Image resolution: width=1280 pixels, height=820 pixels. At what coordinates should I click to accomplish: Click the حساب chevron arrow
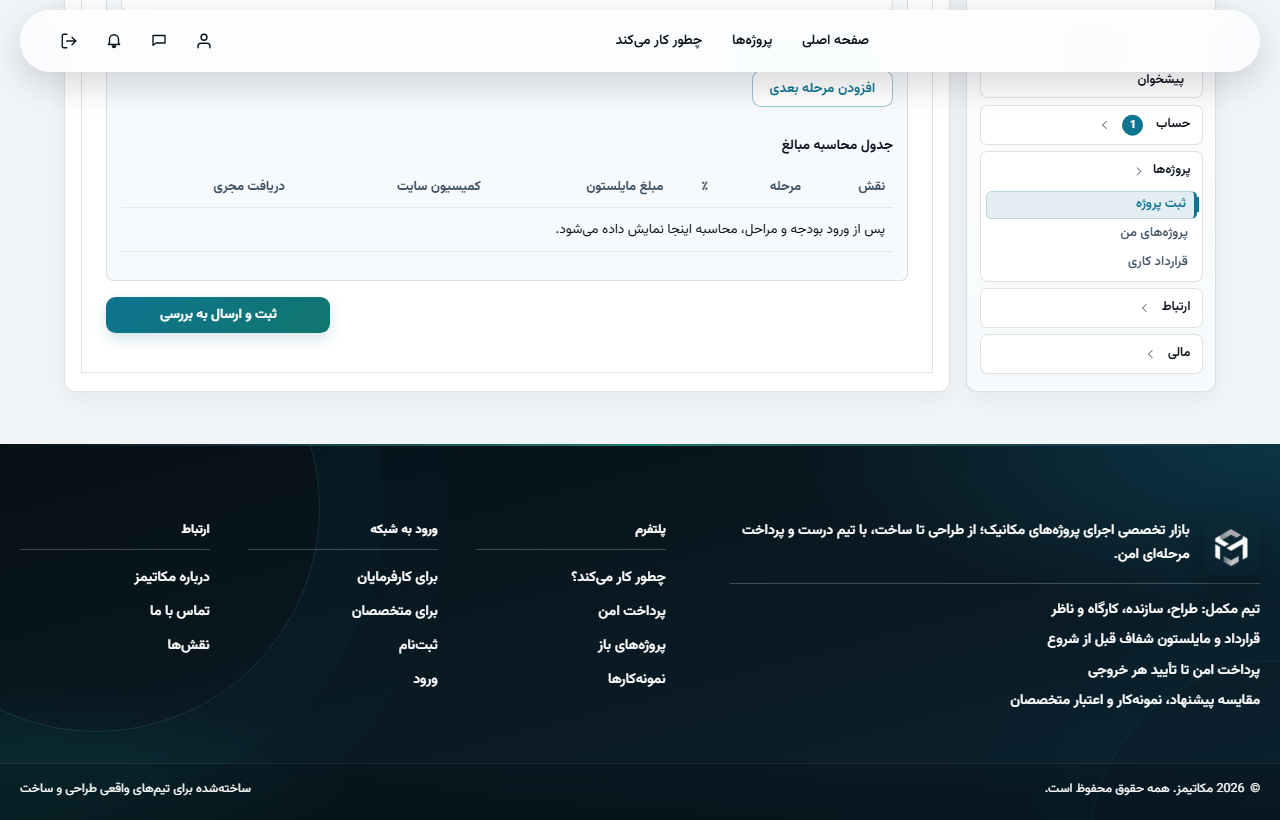(1104, 125)
